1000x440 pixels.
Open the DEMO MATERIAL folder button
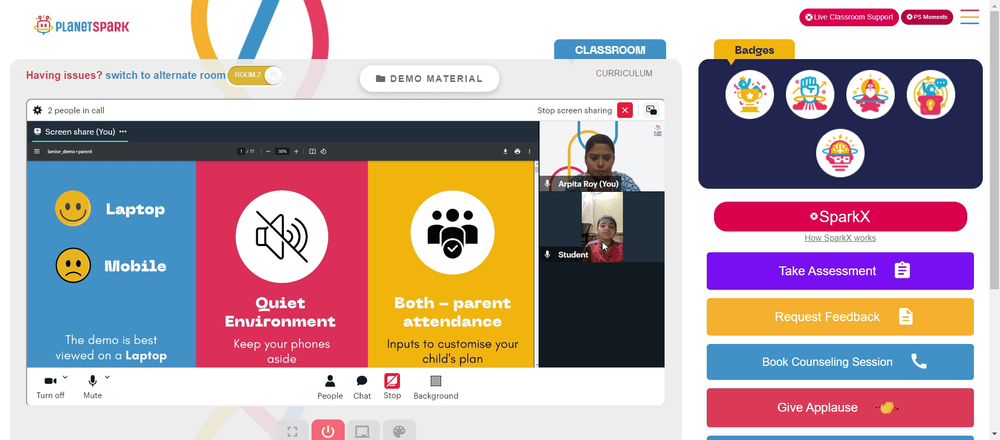pos(429,78)
